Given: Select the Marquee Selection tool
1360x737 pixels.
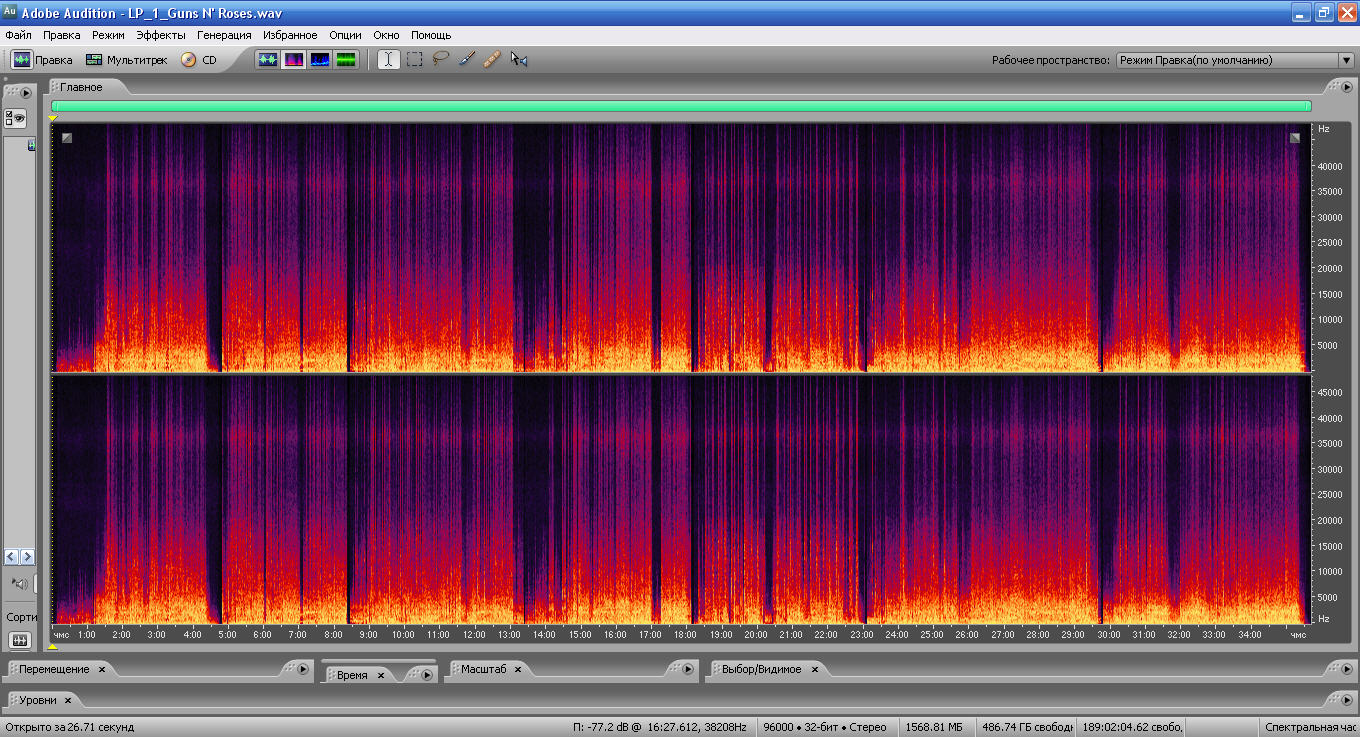Looking at the screenshot, I should [415, 60].
